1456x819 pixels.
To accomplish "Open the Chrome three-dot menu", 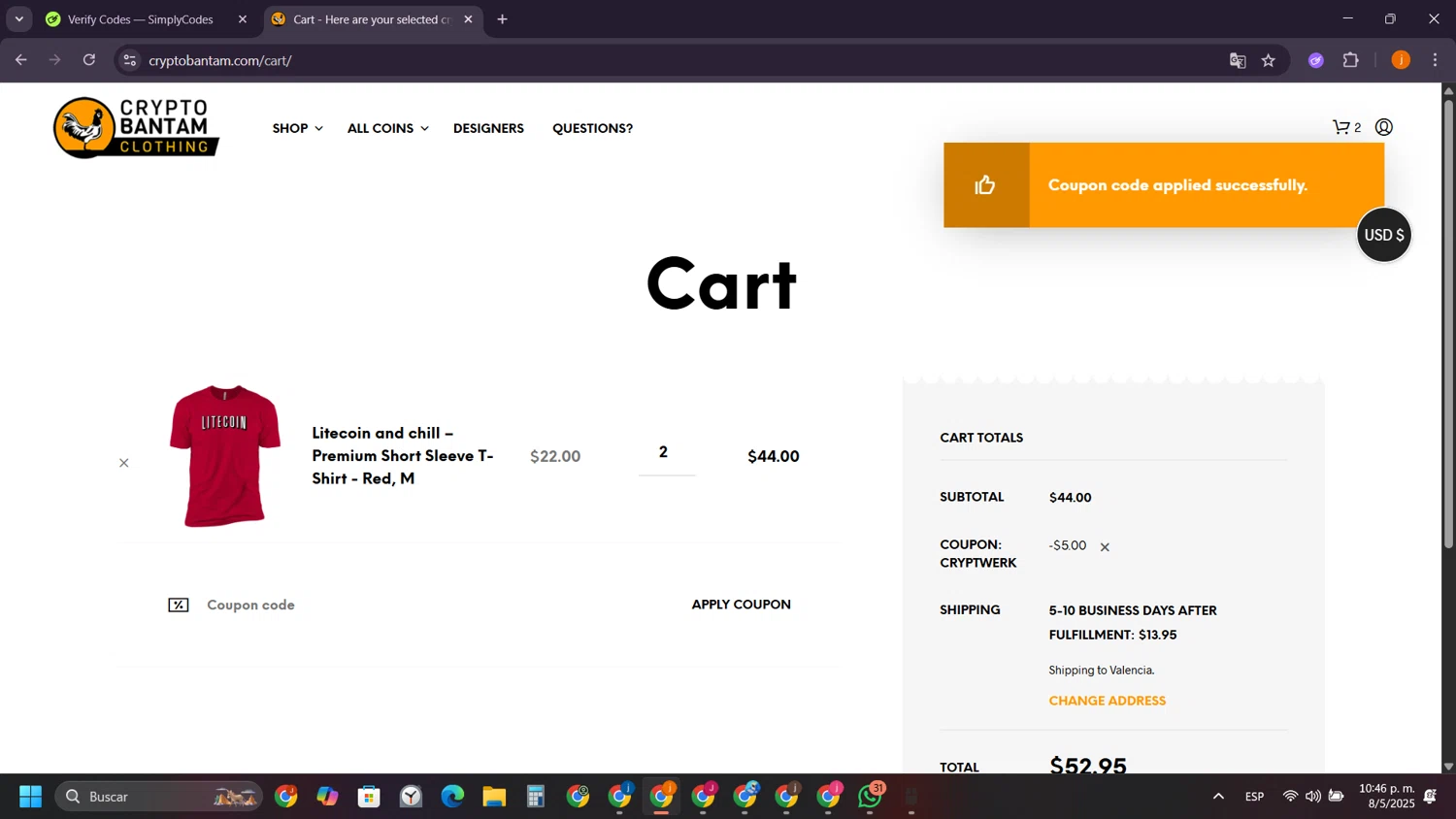I will tap(1435, 60).
